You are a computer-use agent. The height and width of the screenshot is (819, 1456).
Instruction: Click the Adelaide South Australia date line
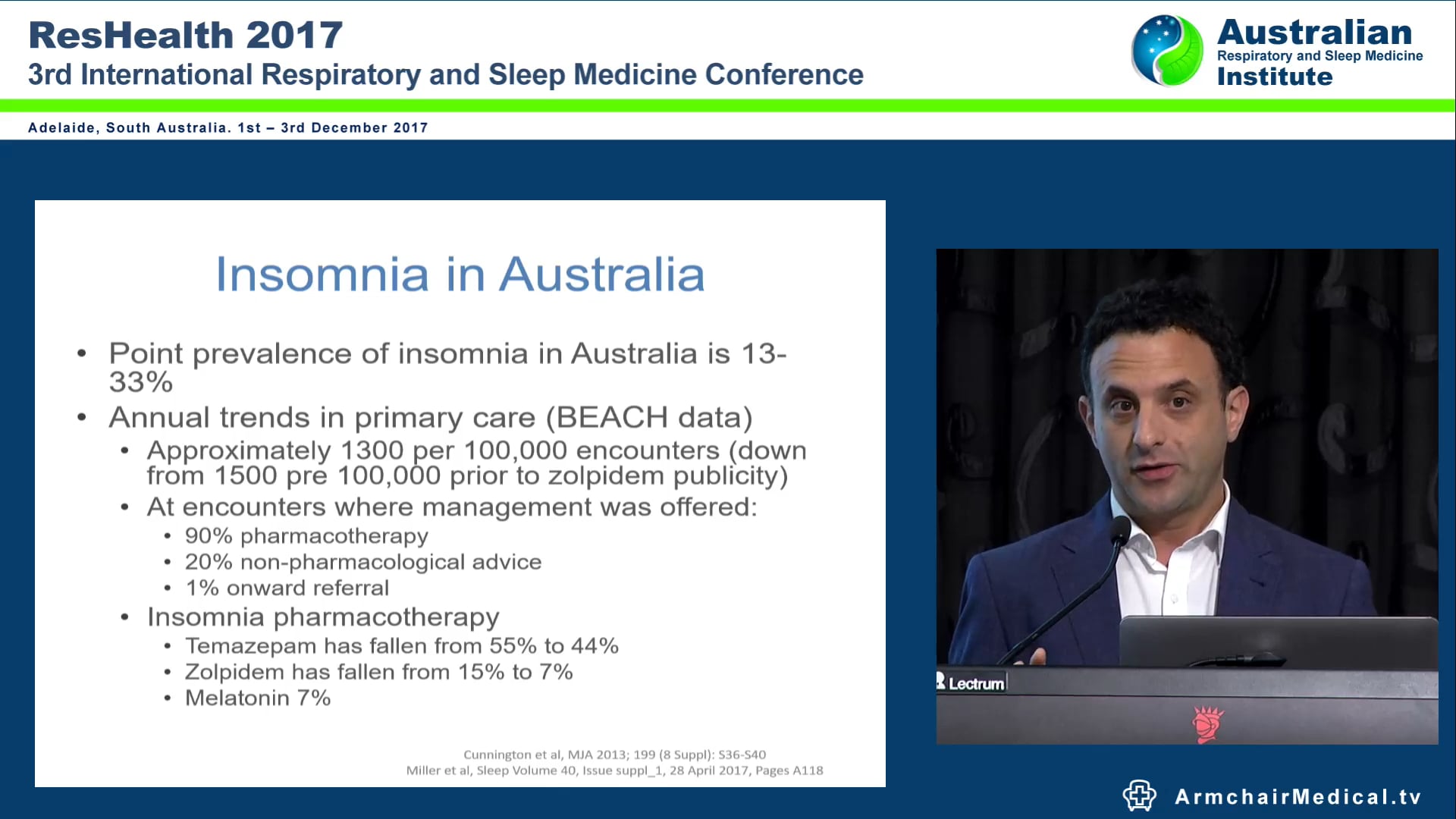click(227, 127)
